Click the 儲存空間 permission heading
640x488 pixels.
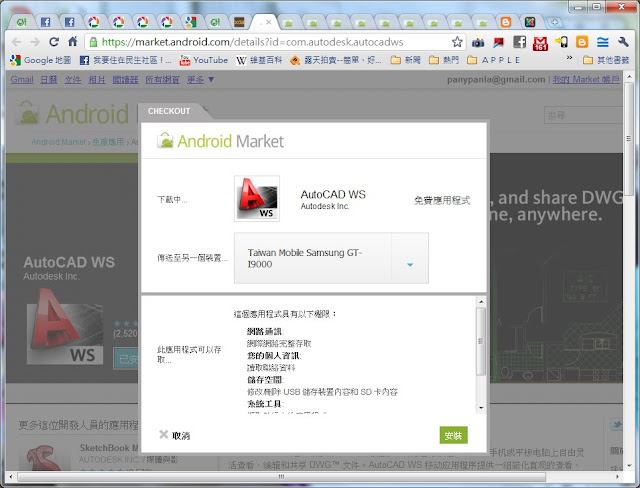coord(265,380)
